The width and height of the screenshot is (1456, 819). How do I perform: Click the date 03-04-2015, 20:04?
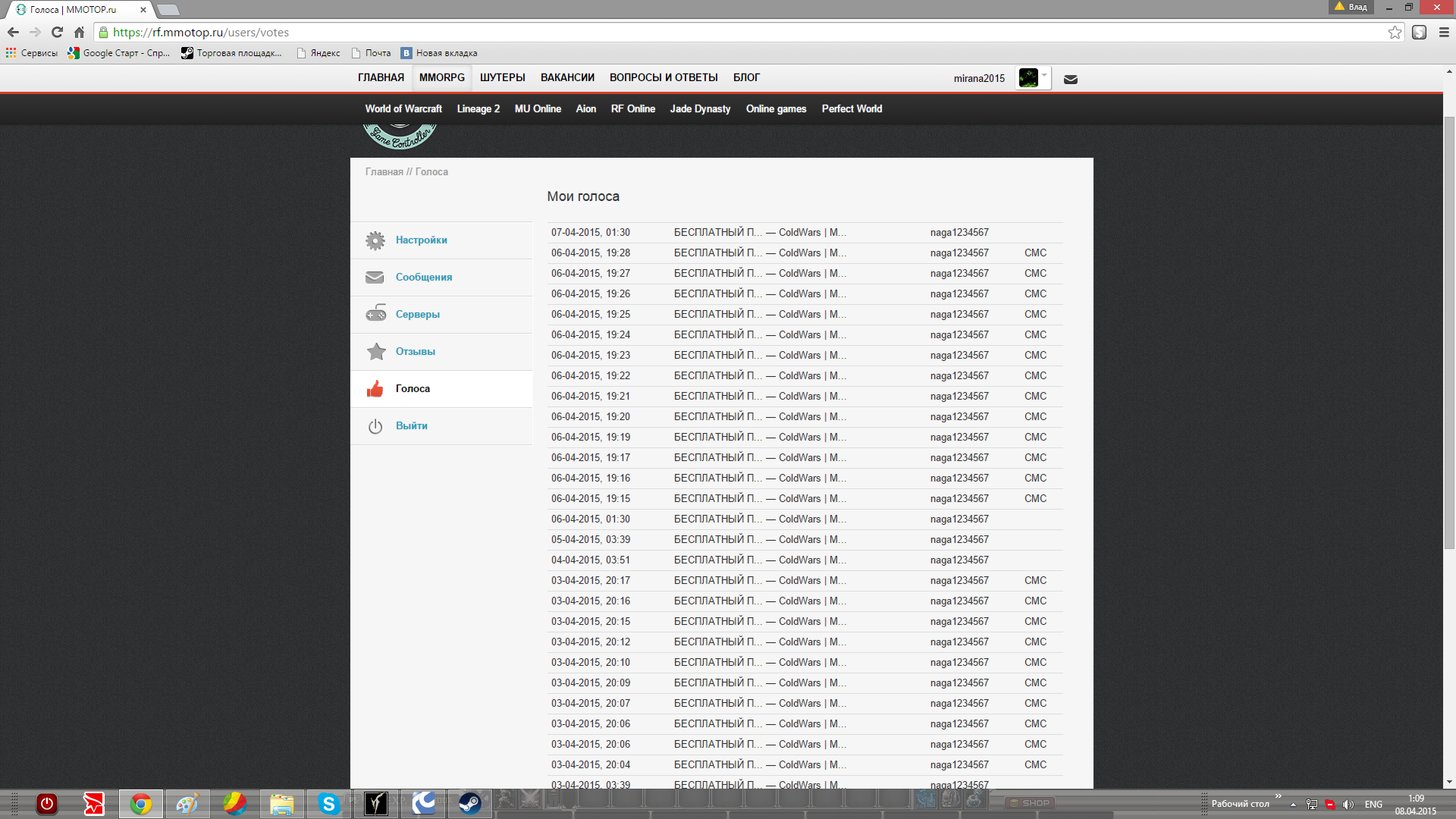[591, 764]
